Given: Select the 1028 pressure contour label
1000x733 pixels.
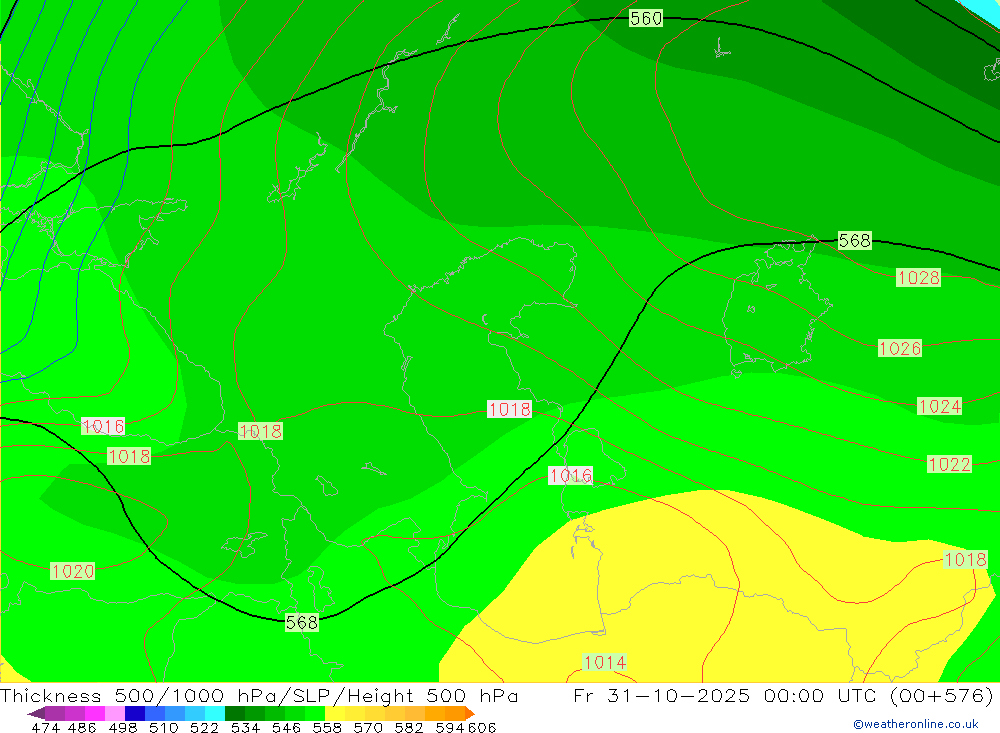Looking at the screenshot, I should coord(918,278).
